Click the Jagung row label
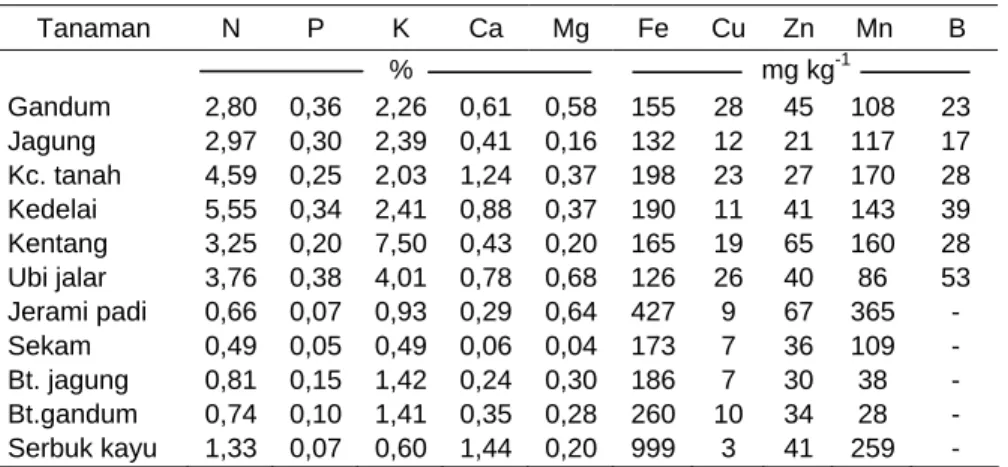1008x467 pixels. click(x=51, y=142)
